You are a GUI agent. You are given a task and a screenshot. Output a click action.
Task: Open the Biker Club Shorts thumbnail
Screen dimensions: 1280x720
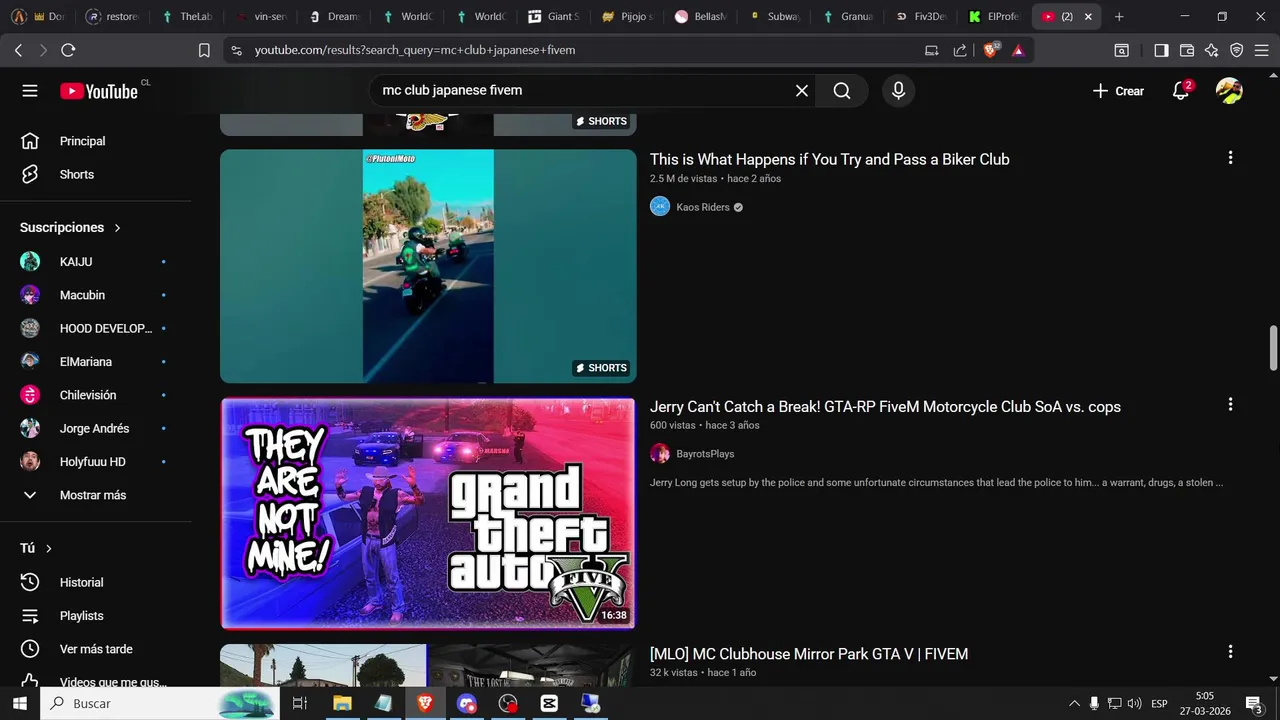(x=428, y=266)
